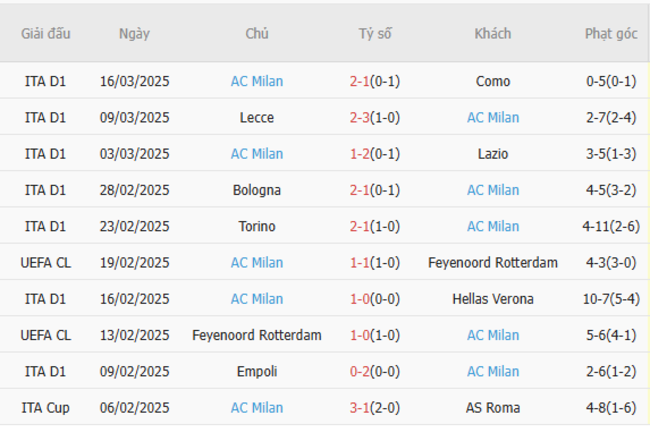Screen dimensions: 650x441
Task: Open the Hellas Verona team link
Action: 492,299
